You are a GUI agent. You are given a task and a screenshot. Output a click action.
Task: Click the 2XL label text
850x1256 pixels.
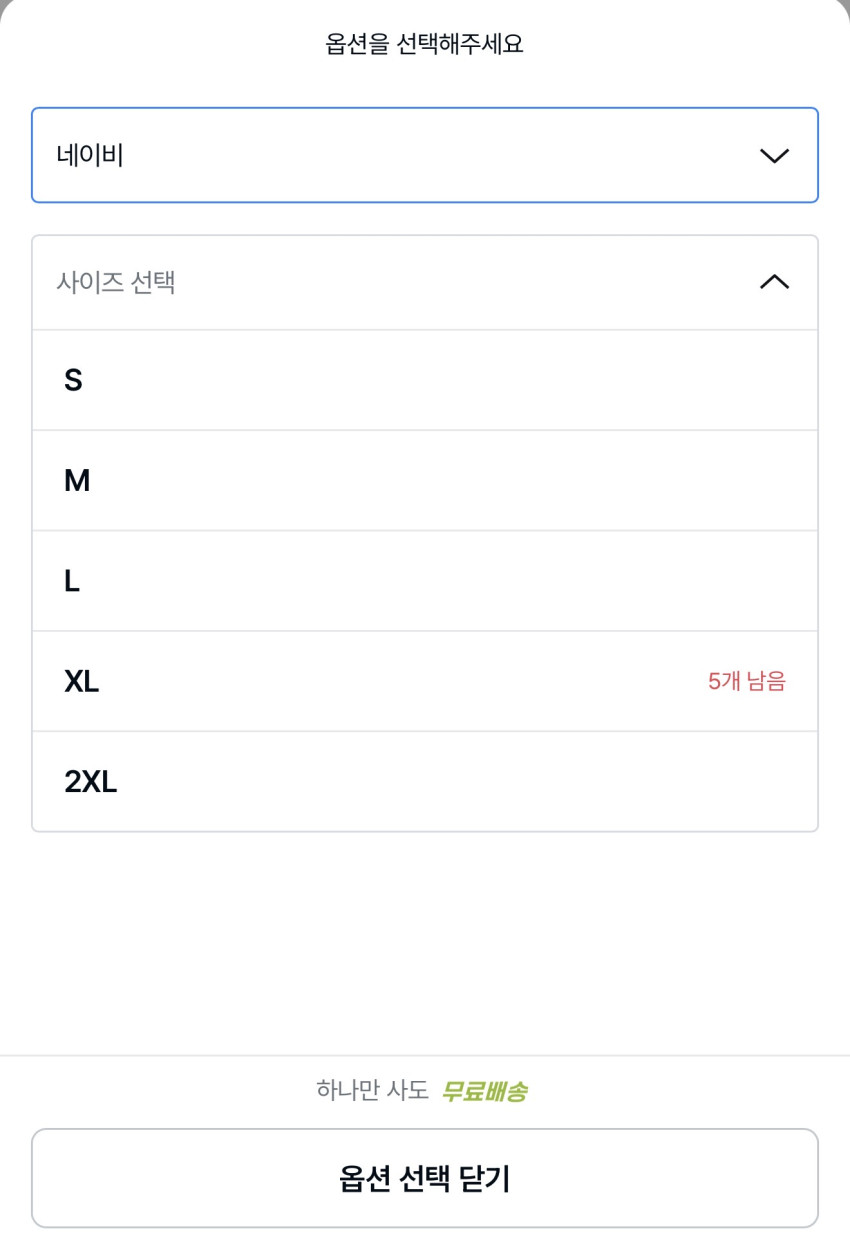(x=90, y=781)
